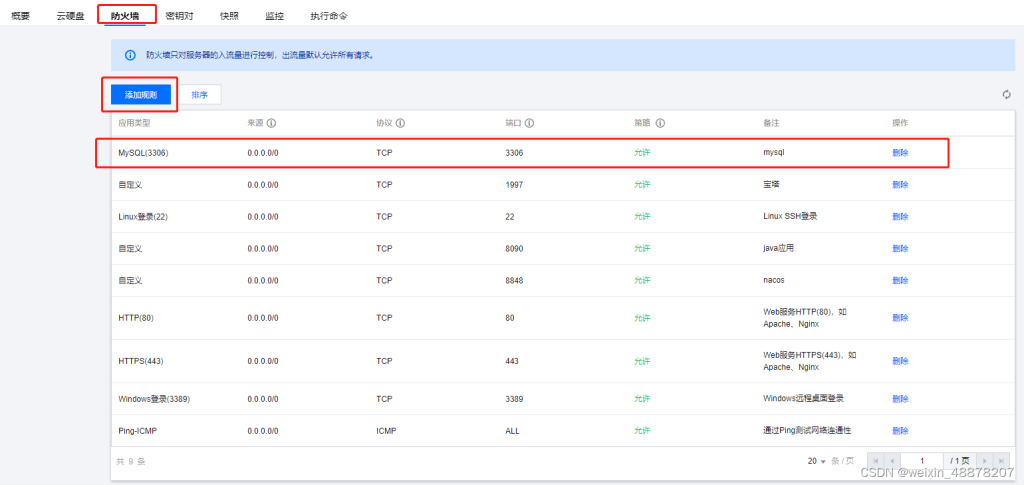Click the 通过Ping测试网络连通性 remark
Image resolution: width=1024 pixels, height=485 pixels.
click(x=807, y=431)
